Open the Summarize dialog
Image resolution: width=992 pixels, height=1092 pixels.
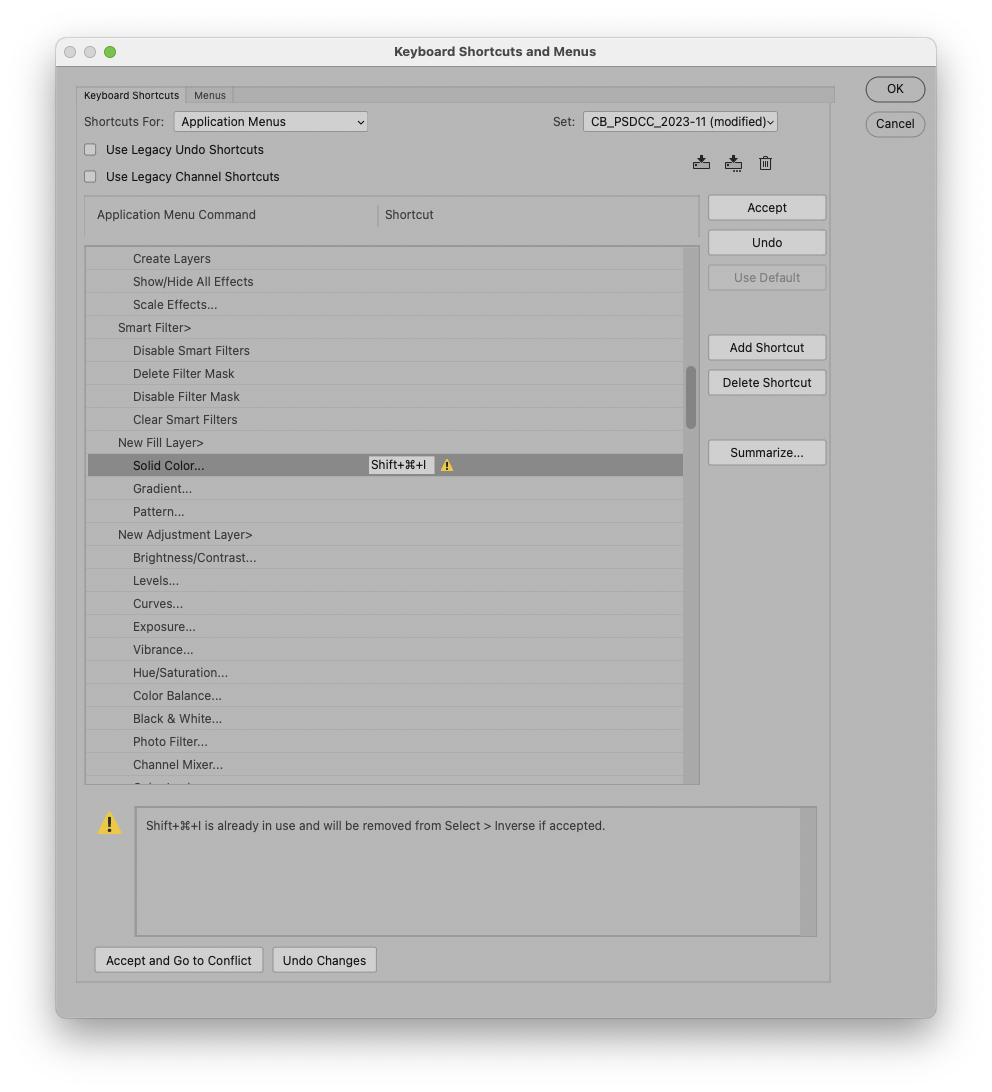click(766, 452)
